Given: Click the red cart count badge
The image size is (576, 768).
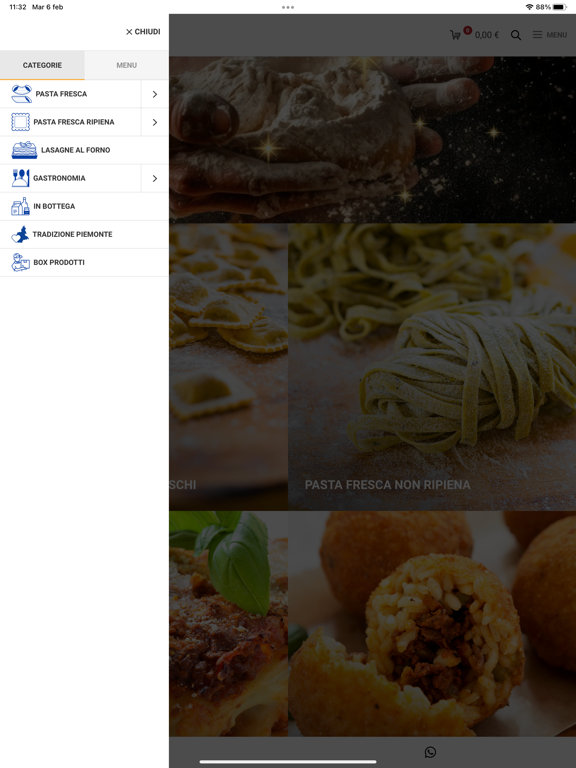Looking at the screenshot, I should 467,30.
